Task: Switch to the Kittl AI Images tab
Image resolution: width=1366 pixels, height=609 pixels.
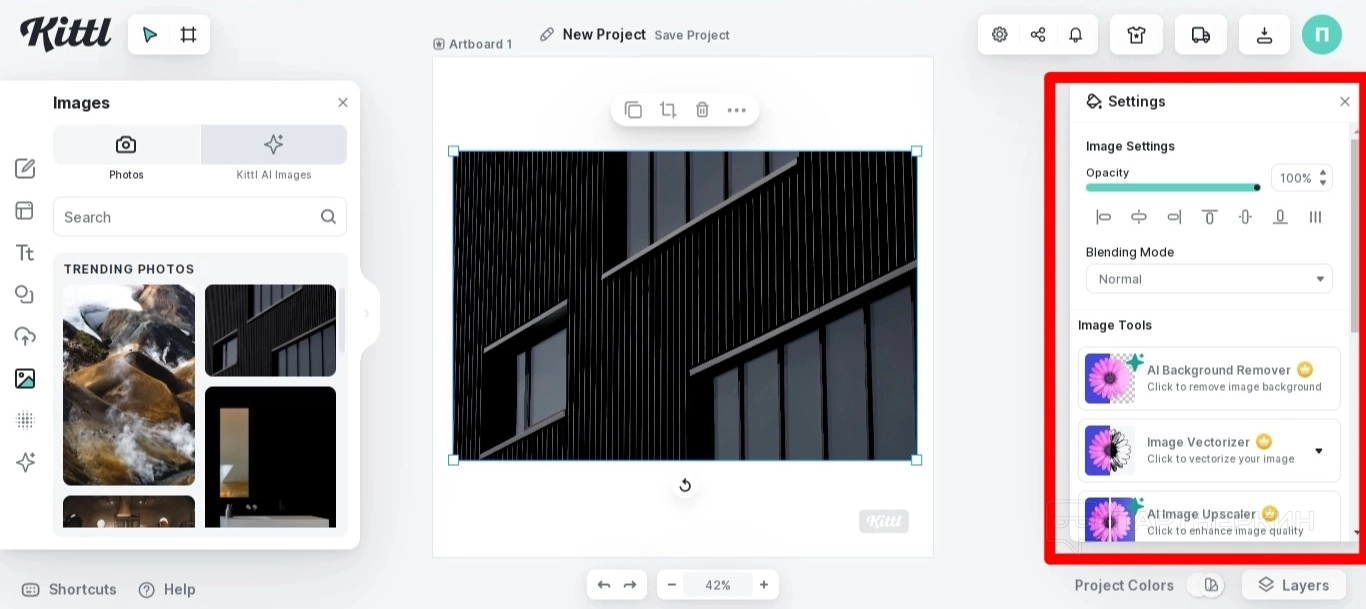Action: [274, 153]
